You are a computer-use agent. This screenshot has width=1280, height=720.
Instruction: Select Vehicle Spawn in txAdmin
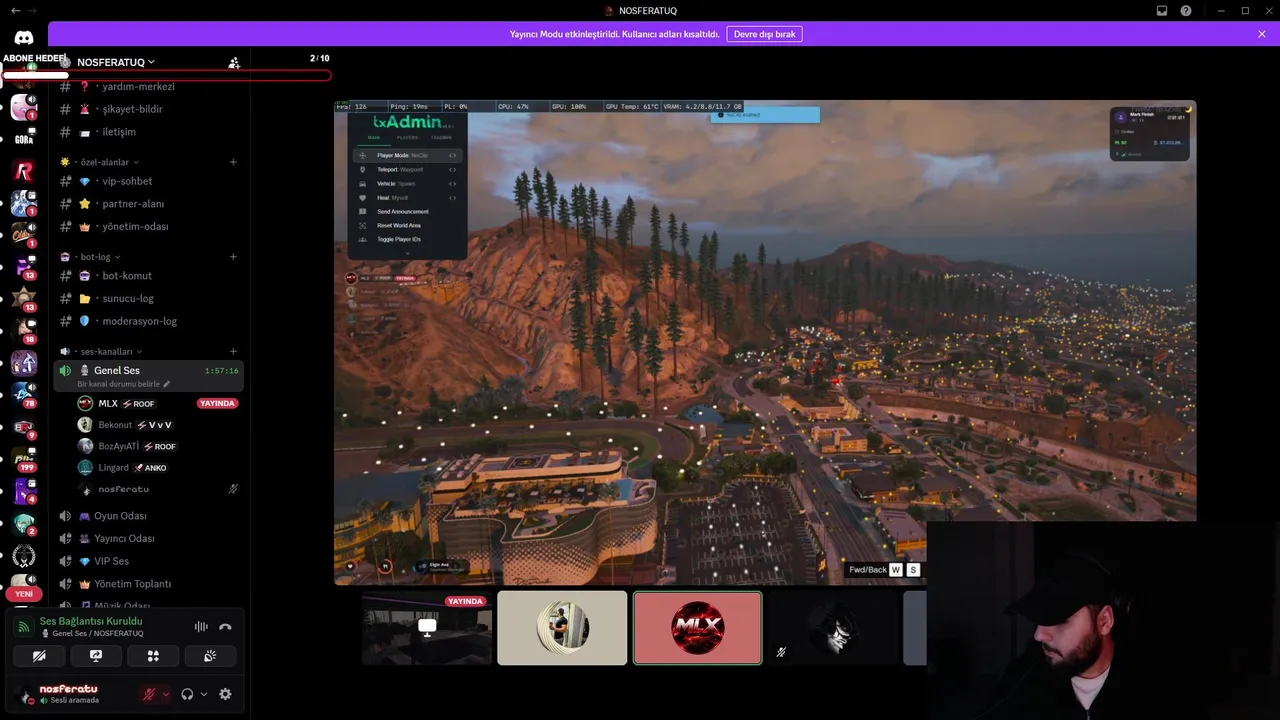click(407, 183)
